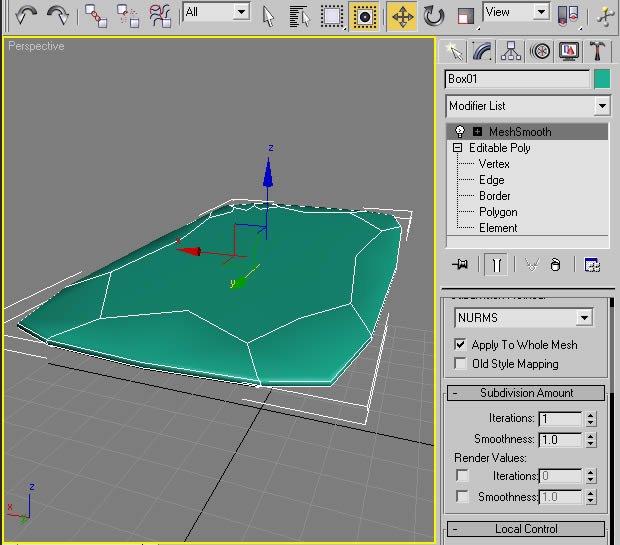Collapse the Local Control rollout
This screenshot has width=620, height=545.
tap(526, 529)
